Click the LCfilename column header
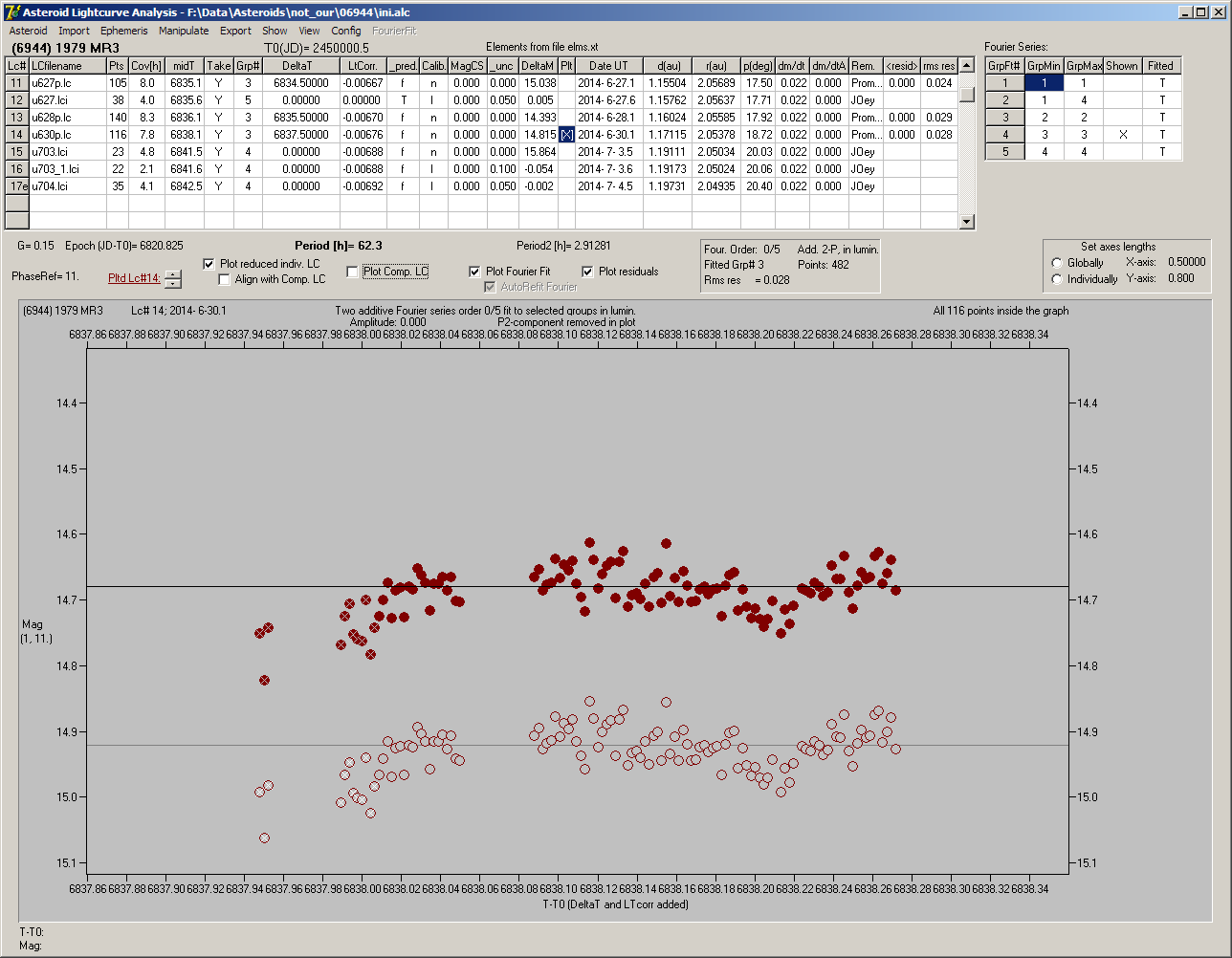The height and width of the screenshot is (958, 1232). click(x=67, y=66)
